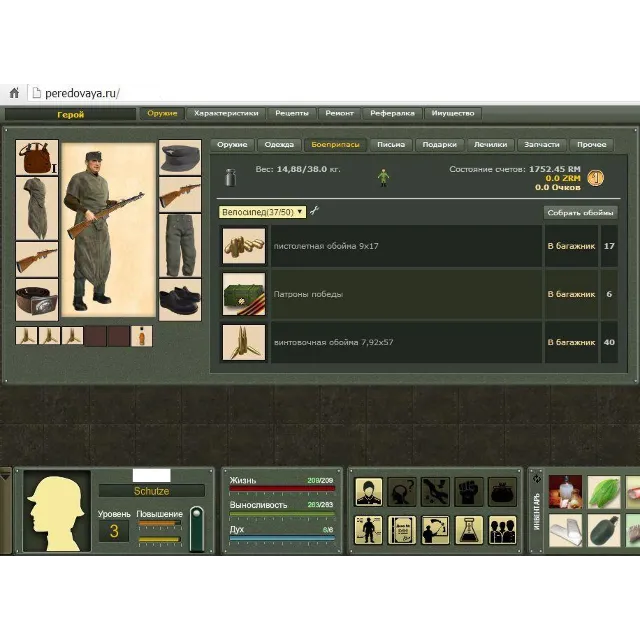Open the Прочее category tab
The height and width of the screenshot is (640, 640).
click(591, 144)
